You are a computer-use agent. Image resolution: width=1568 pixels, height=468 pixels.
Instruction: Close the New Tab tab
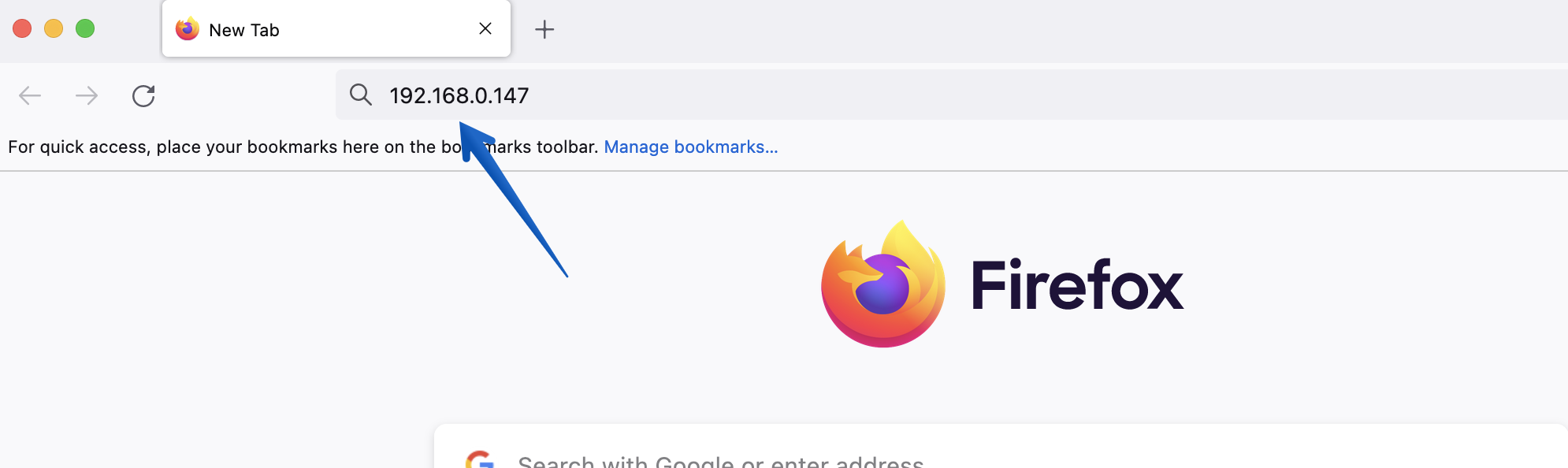click(x=485, y=29)
